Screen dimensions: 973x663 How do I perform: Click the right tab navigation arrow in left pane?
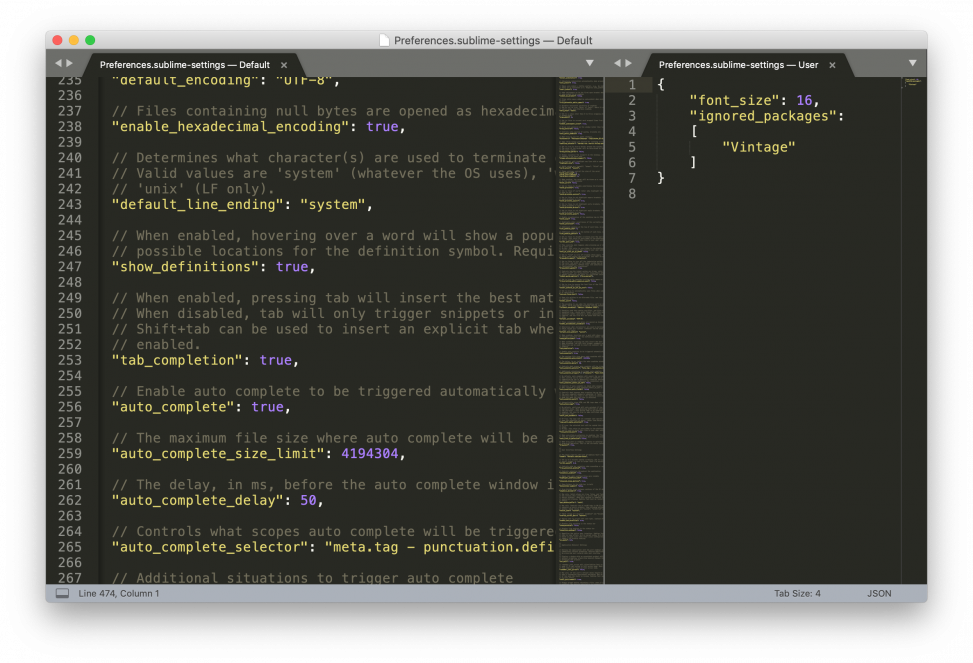tap(70, 62)
